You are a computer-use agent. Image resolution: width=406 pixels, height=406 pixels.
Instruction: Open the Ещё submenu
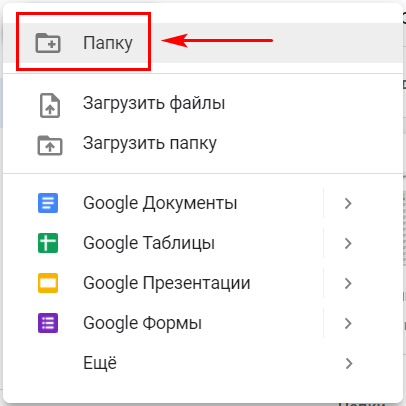click(203, 363)
